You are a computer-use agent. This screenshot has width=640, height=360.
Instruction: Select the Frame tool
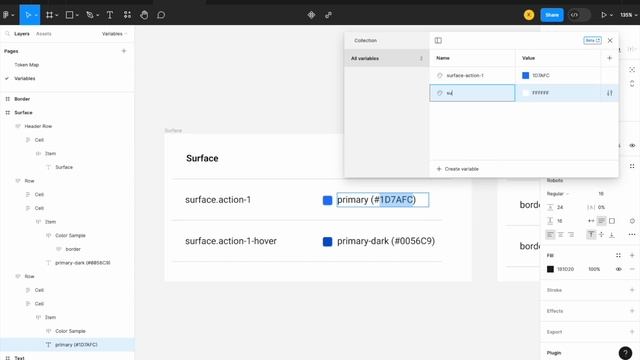tap(49, 15)
